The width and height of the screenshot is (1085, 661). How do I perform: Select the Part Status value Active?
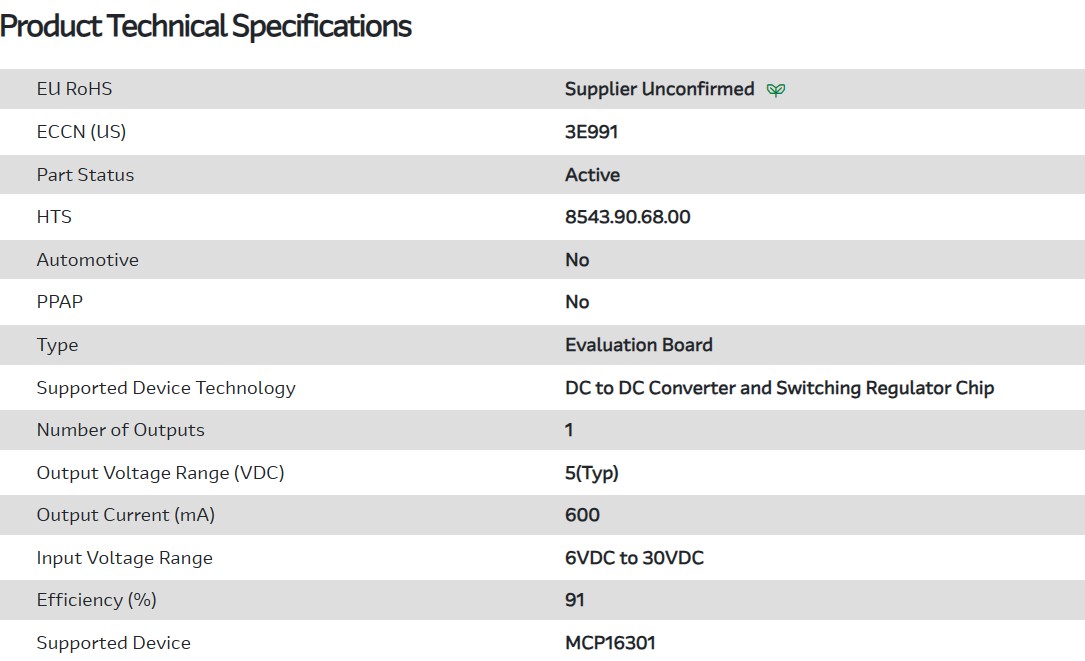point(592,175)
